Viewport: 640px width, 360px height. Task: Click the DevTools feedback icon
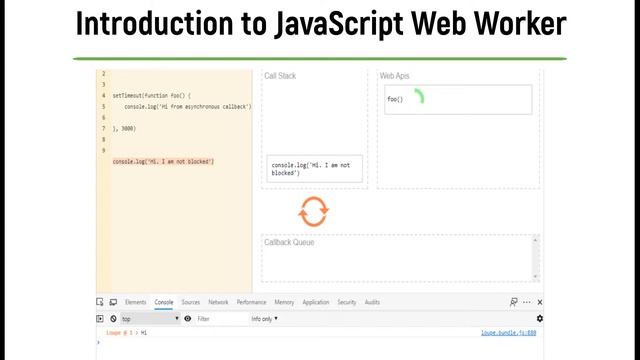[513, 302]
